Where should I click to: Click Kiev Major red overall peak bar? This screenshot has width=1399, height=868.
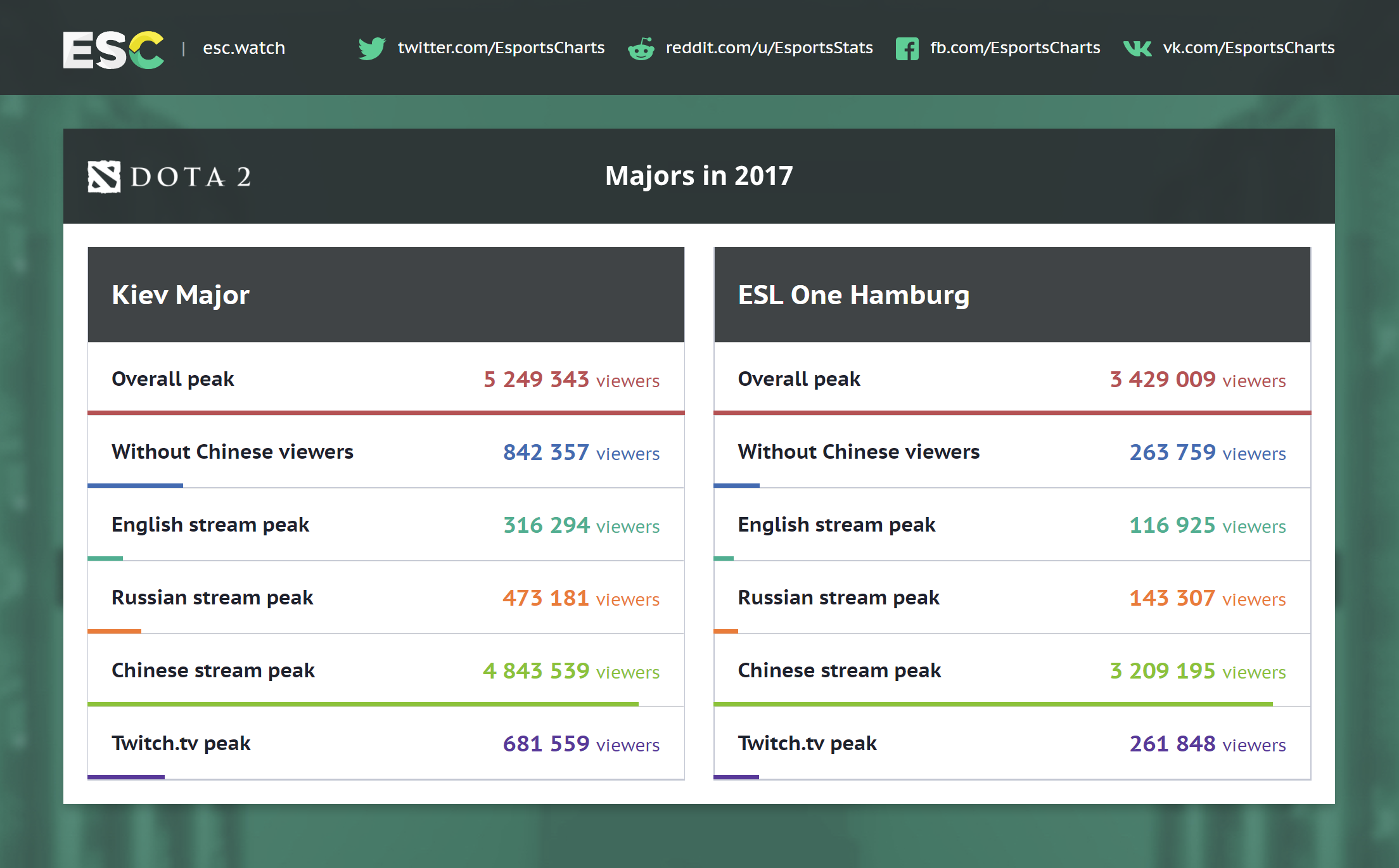[385, 412]
